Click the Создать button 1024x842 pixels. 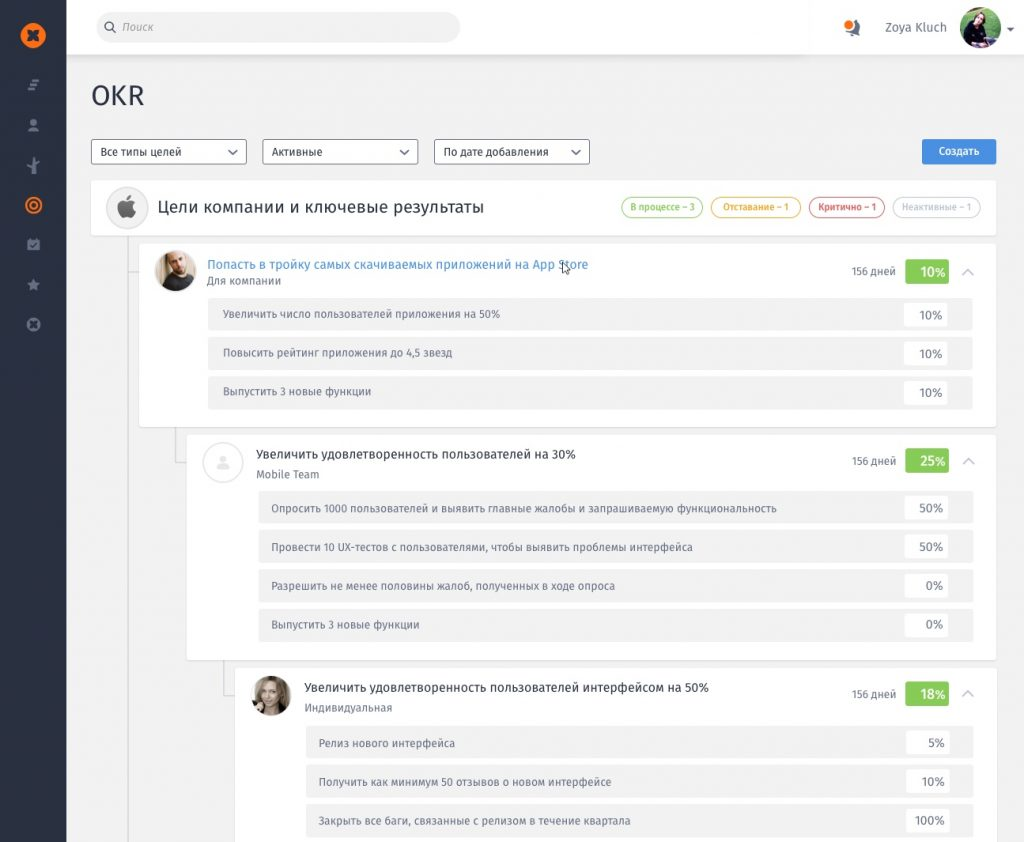[959, 151]
